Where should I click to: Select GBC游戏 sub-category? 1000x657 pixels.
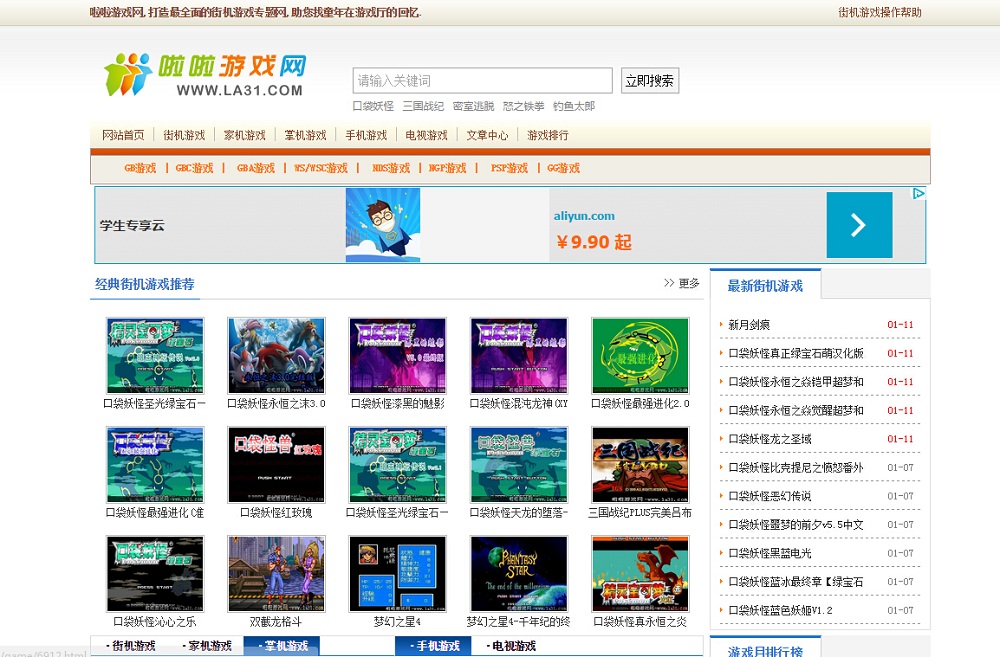pos(195,168)
